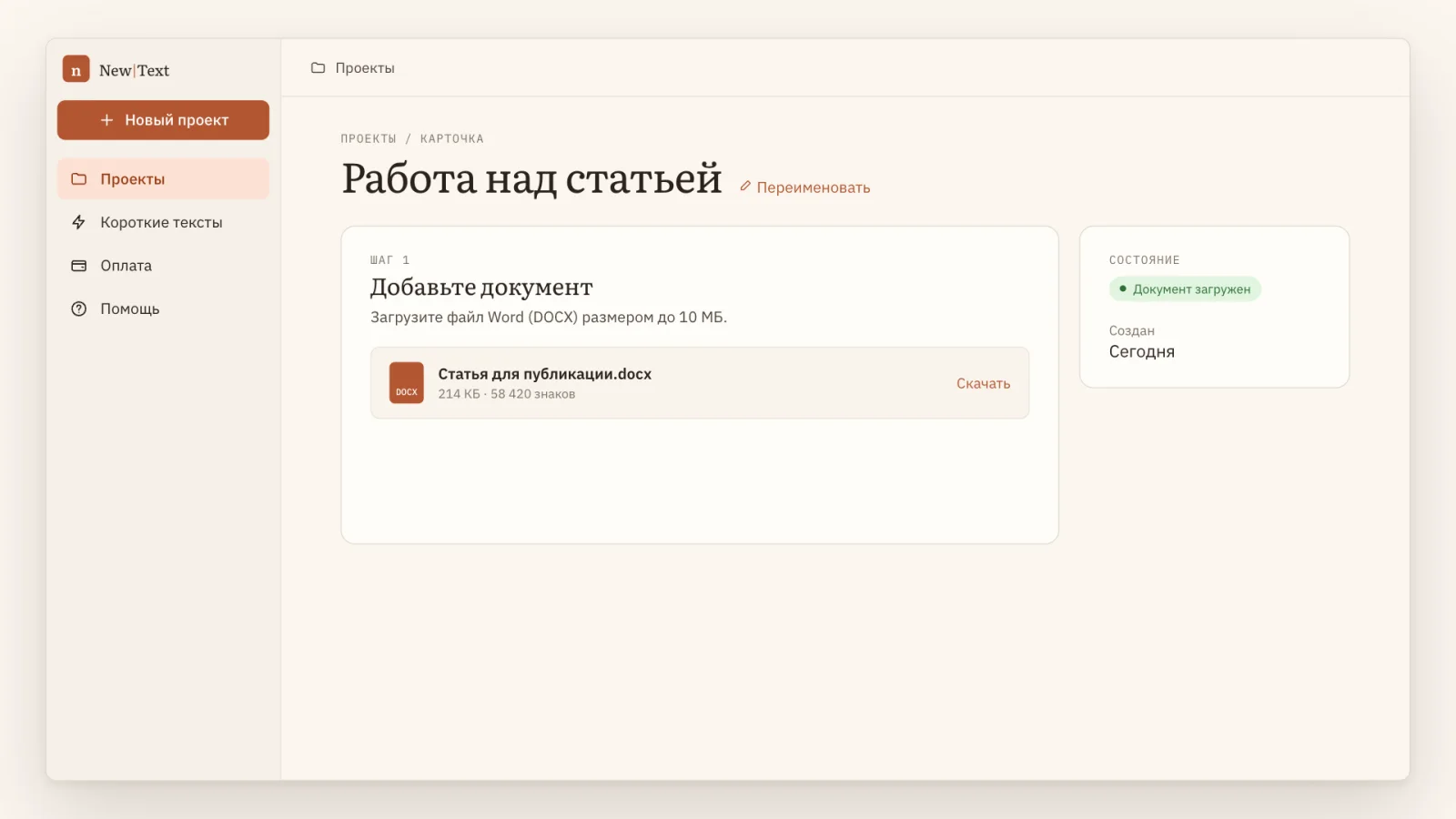Click the Загрузите файл Word description

(549, 318)
